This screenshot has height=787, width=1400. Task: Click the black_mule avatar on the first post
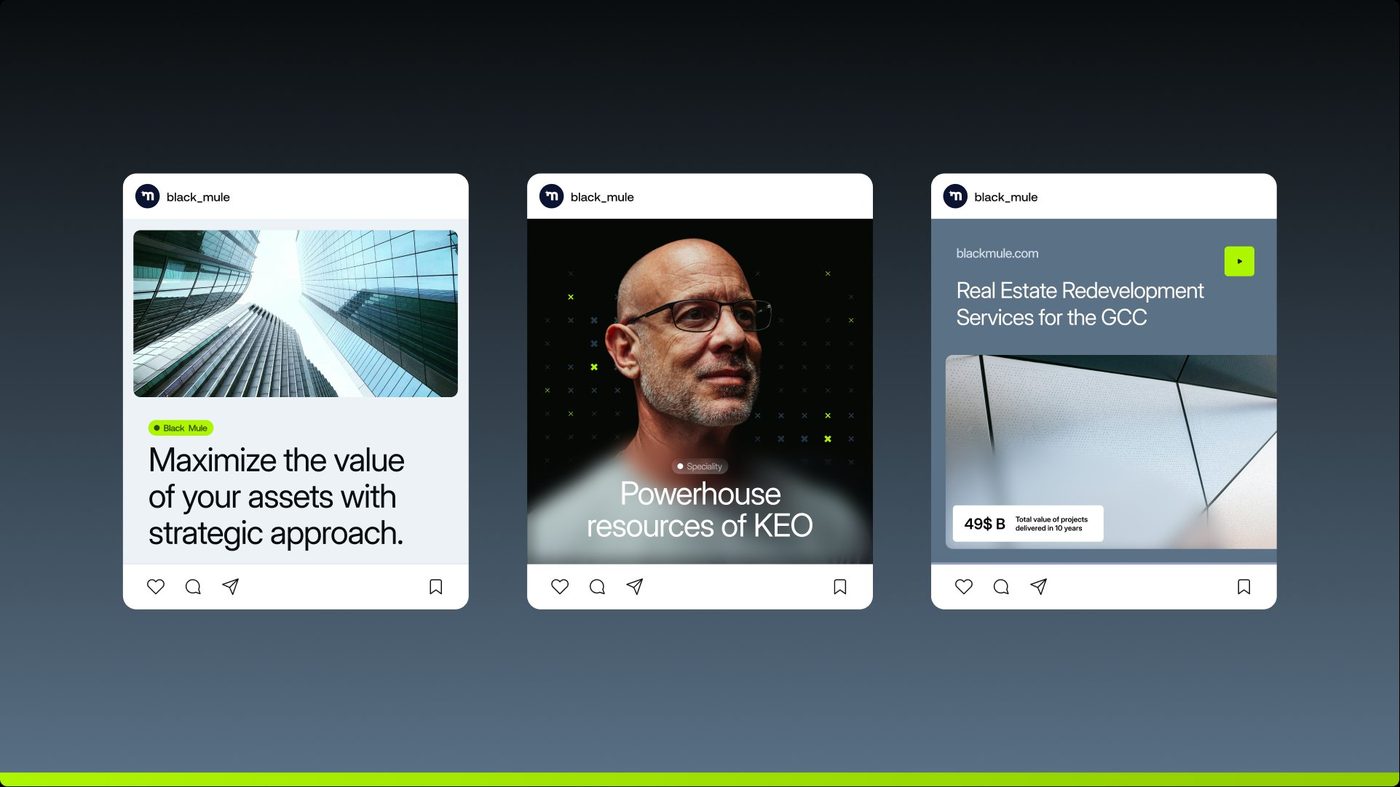point(148,197)
